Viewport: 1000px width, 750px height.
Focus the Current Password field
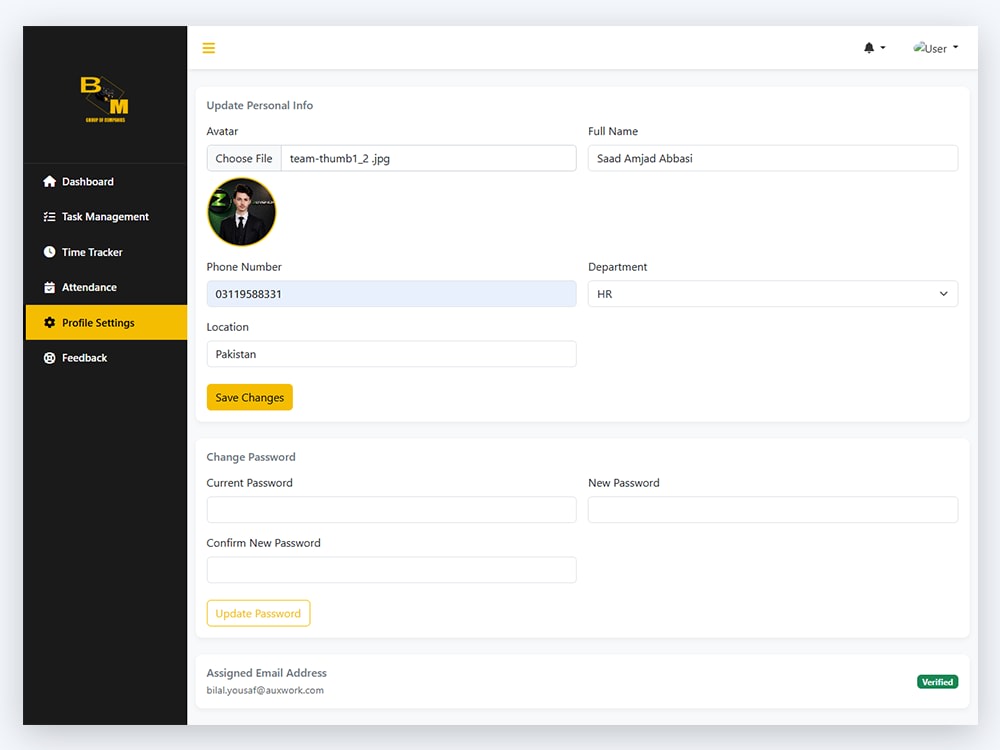pos(391,510)
